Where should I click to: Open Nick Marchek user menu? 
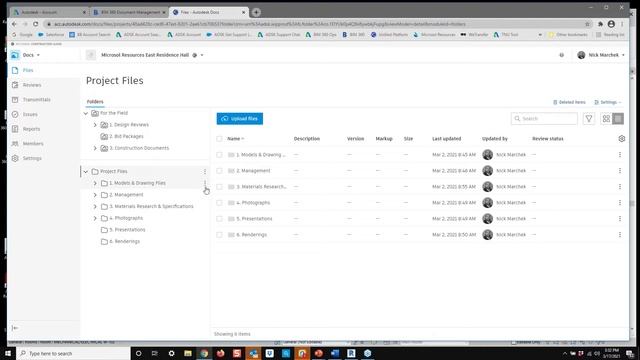601,55
